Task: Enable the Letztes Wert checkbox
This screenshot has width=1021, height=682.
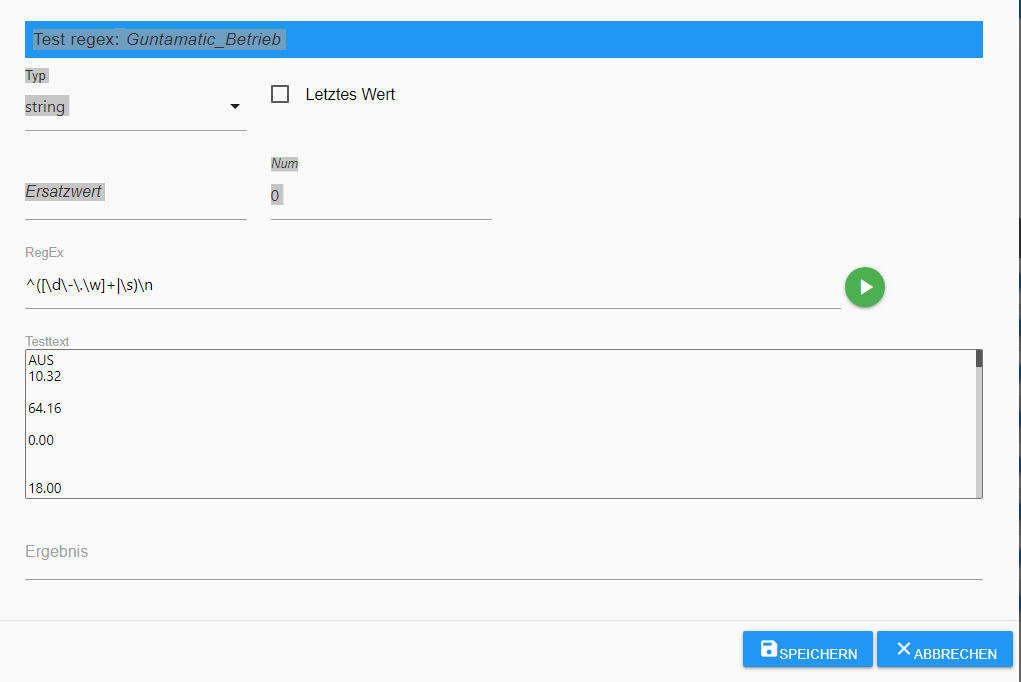Action: 280,94
